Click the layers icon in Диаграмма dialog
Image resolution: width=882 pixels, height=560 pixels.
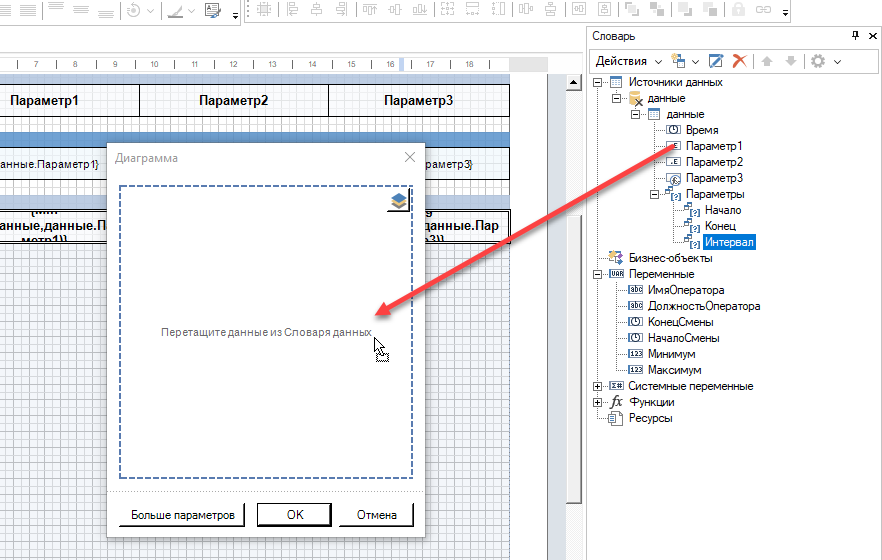(x=399, y=201)
